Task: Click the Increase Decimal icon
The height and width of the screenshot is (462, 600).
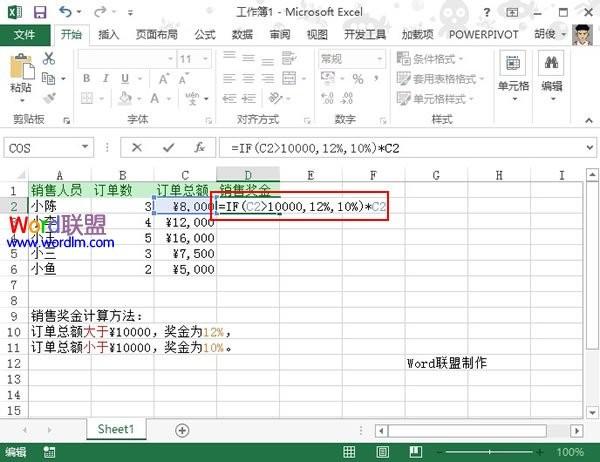Action: pos(328,98)
